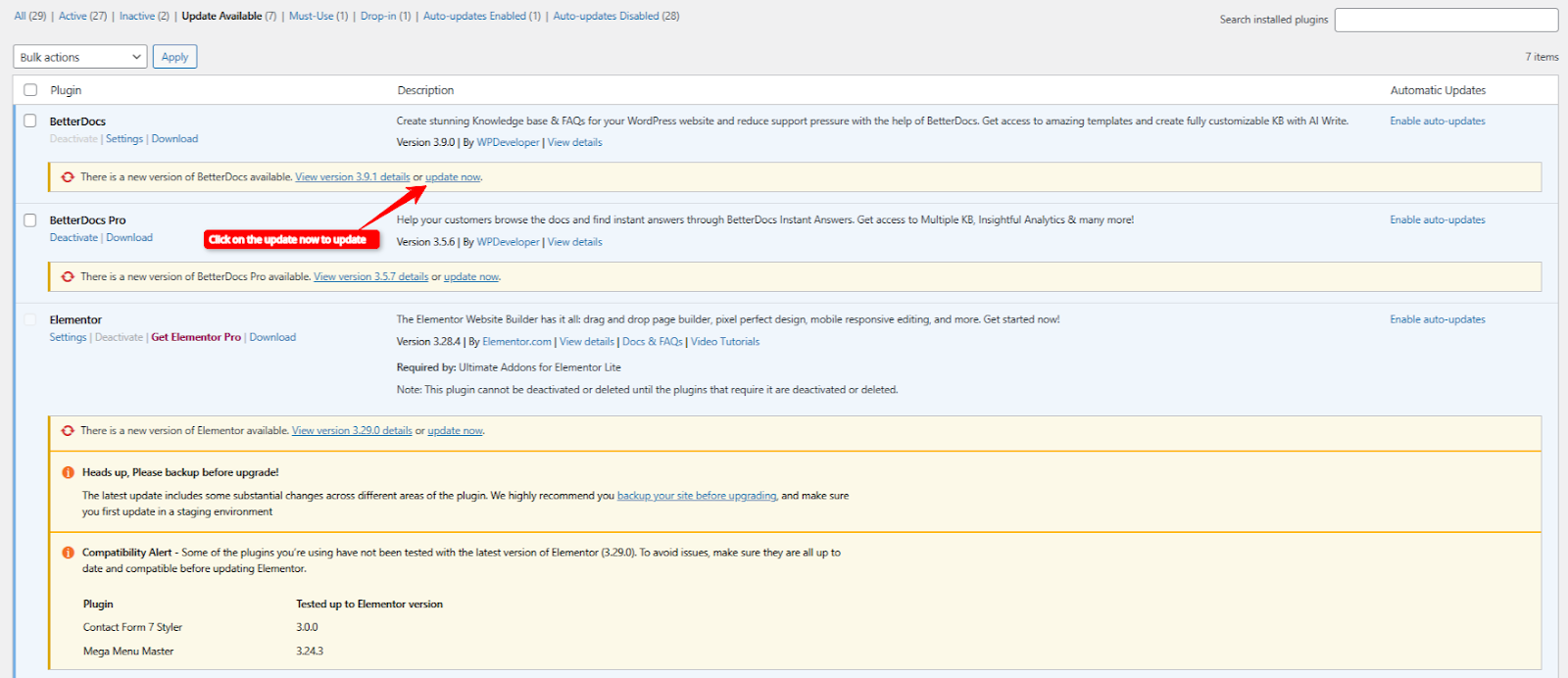Image resolution: width=1568 pixels, height=678 pixels.
Task: Toggle the select-all plugins checkbox
Action: [x=30, y=90]
